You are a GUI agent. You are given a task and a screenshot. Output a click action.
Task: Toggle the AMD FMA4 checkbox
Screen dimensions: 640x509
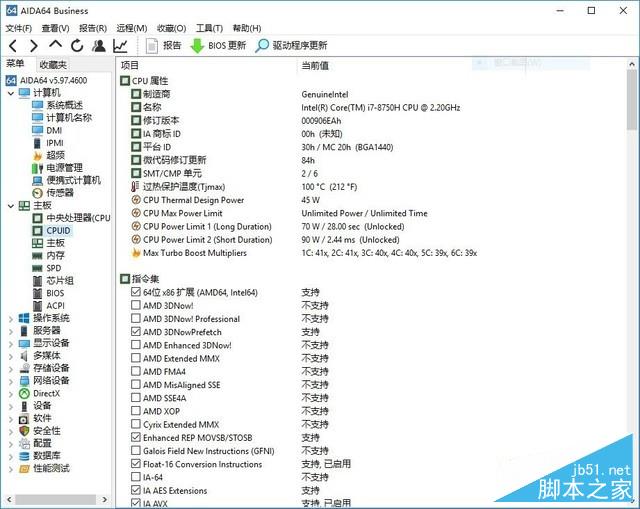coord(135,372)
